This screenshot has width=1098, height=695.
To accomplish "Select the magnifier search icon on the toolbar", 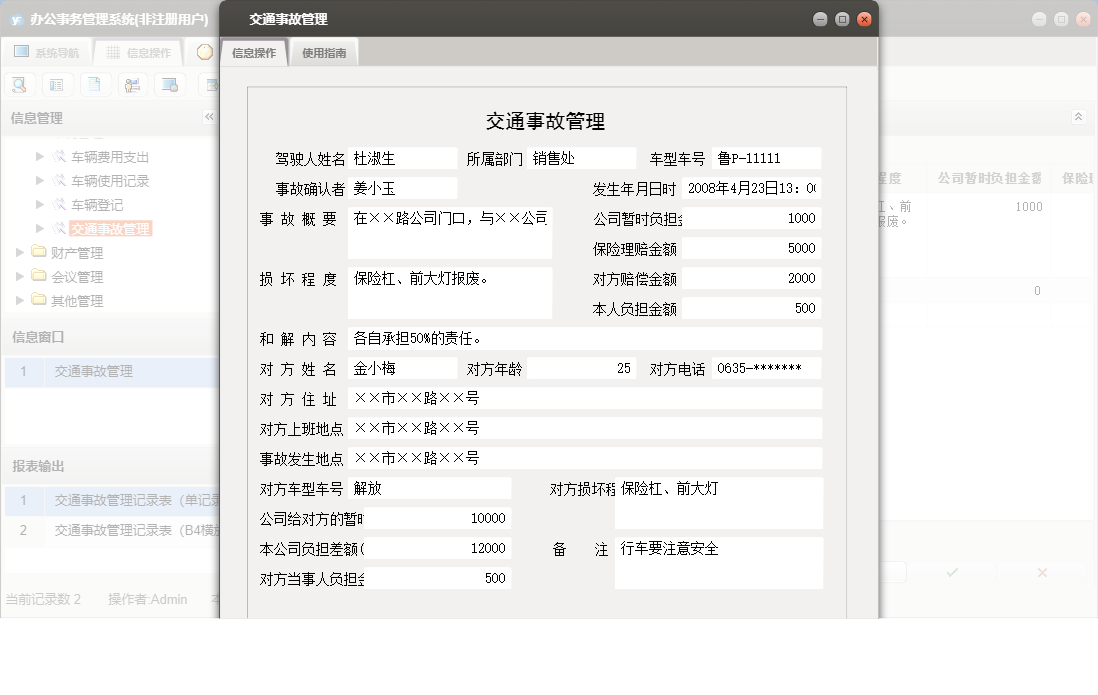I will pyautogui.click(x=19, y=85).
